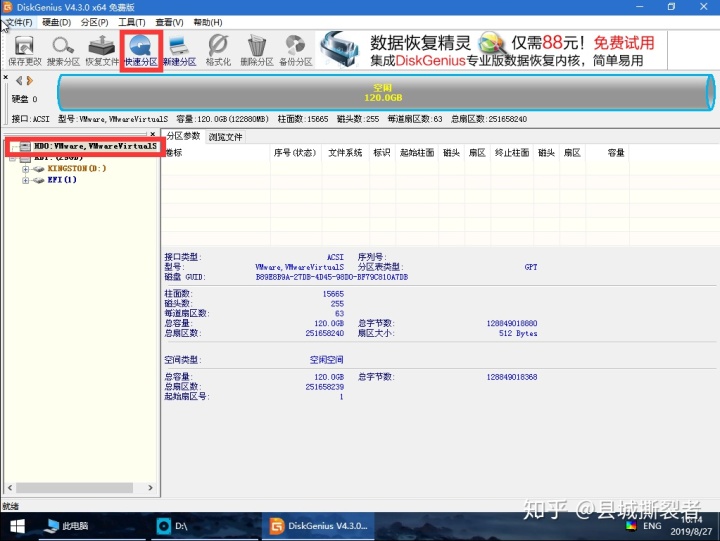This screenshot has width=720, height=541.
Task: Close the disk map pane with its x
Action: [x=6, y=77]
